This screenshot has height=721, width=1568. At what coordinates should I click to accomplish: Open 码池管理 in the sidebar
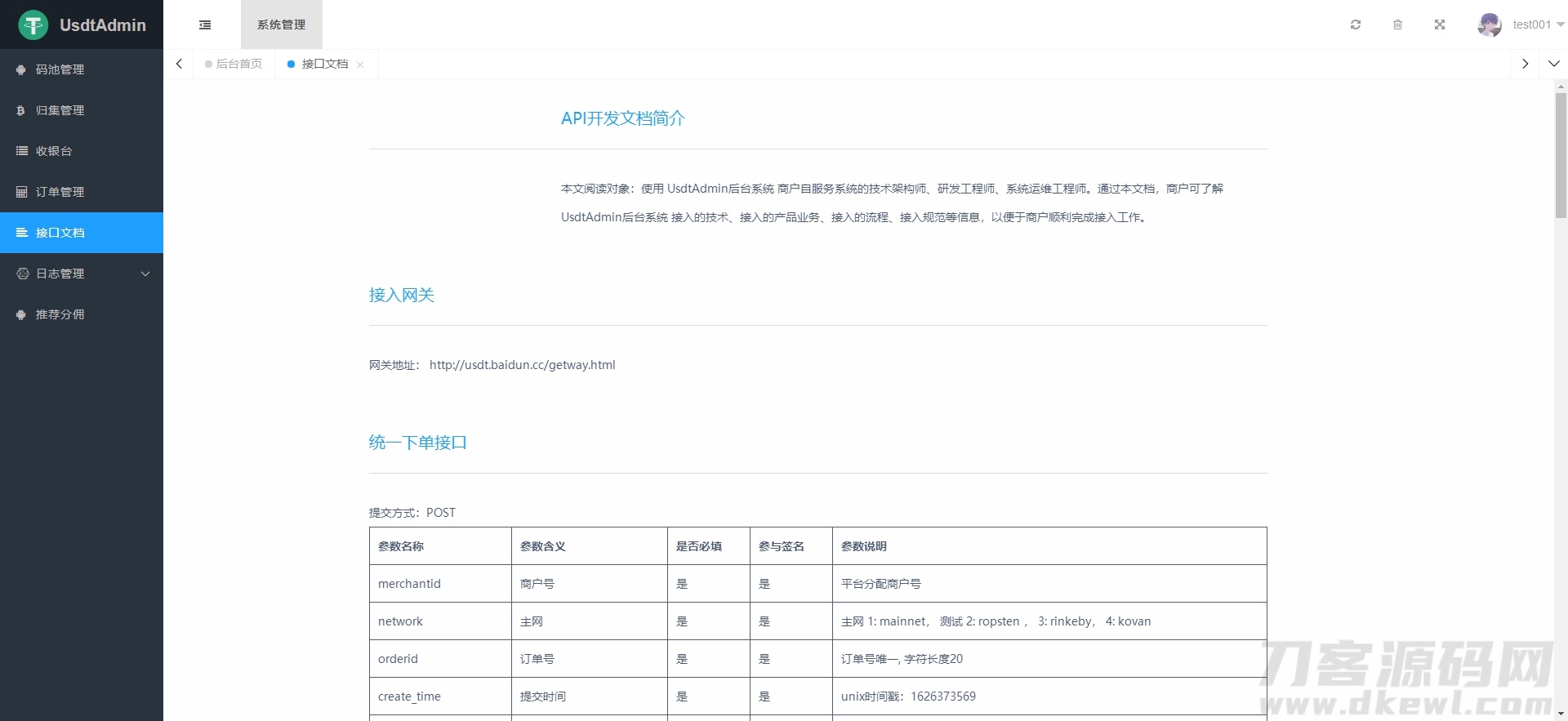pyautogui.click(x=60, y=69)
